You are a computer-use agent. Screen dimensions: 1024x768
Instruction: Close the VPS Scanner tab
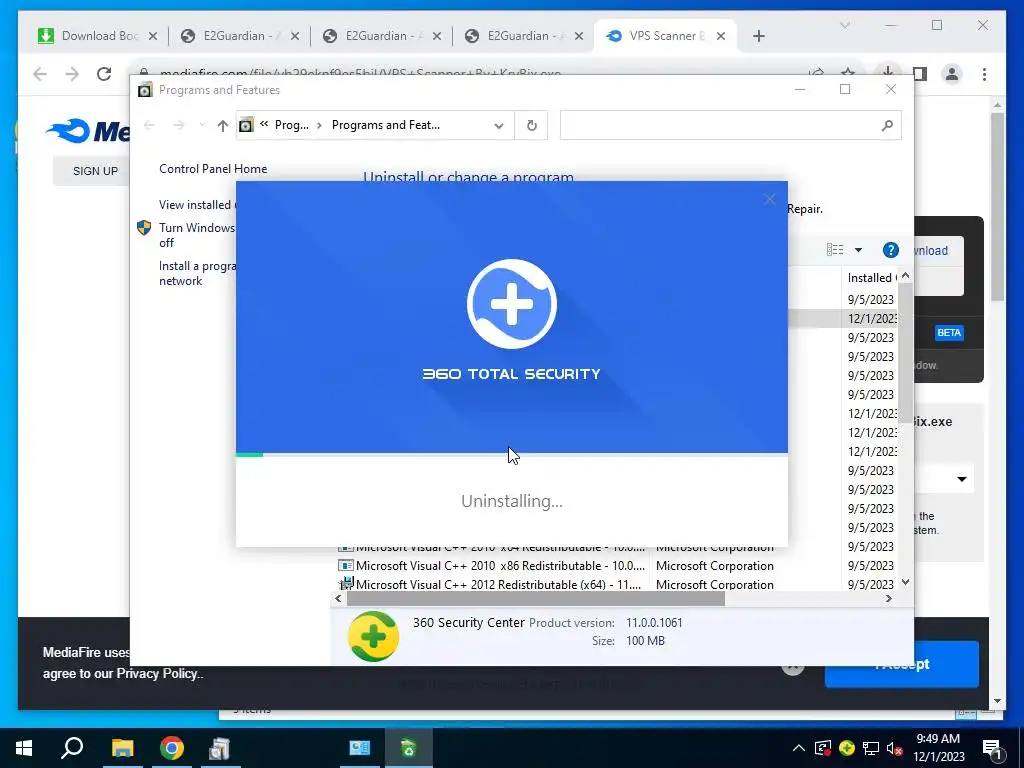pyautogui.click(x=721, y=36)
